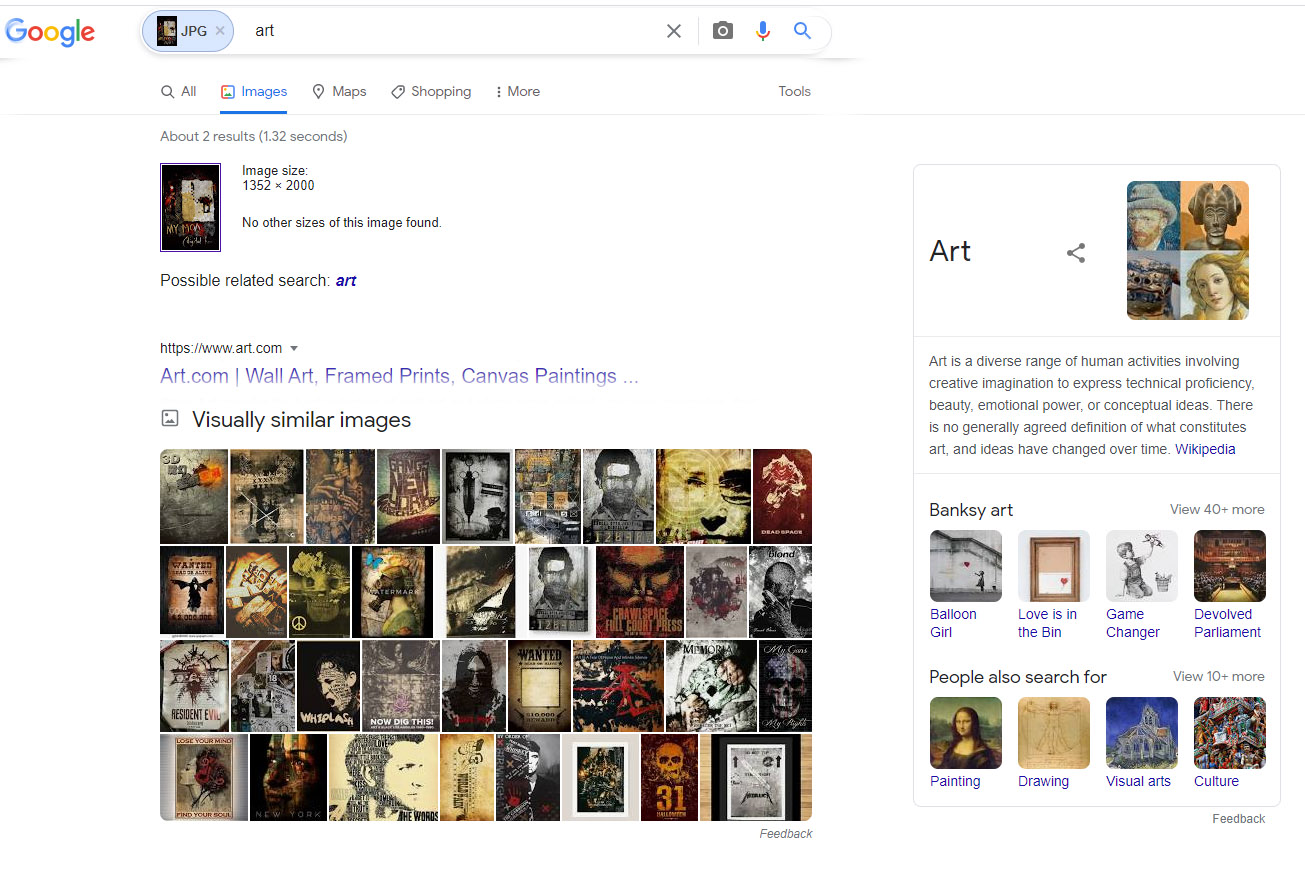
Task: Click the possible related search 'art' link
Action: pos(346,281)
